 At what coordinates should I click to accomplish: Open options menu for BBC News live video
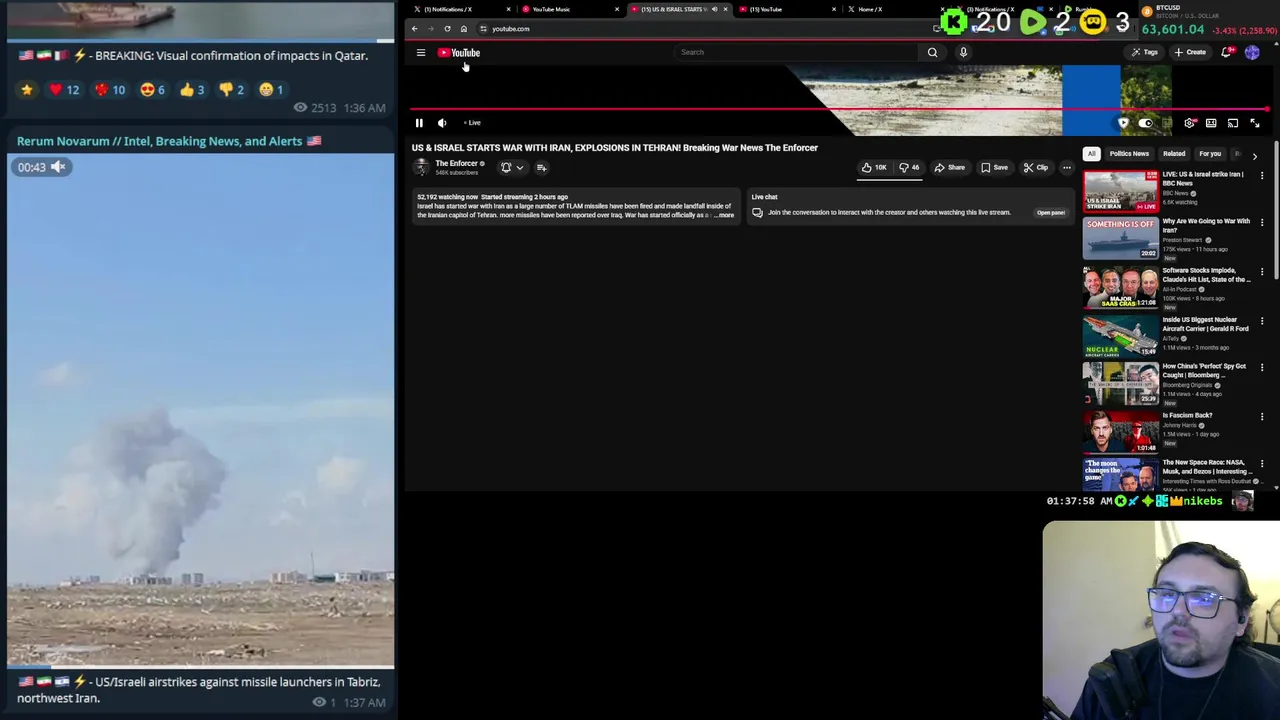1262,176
